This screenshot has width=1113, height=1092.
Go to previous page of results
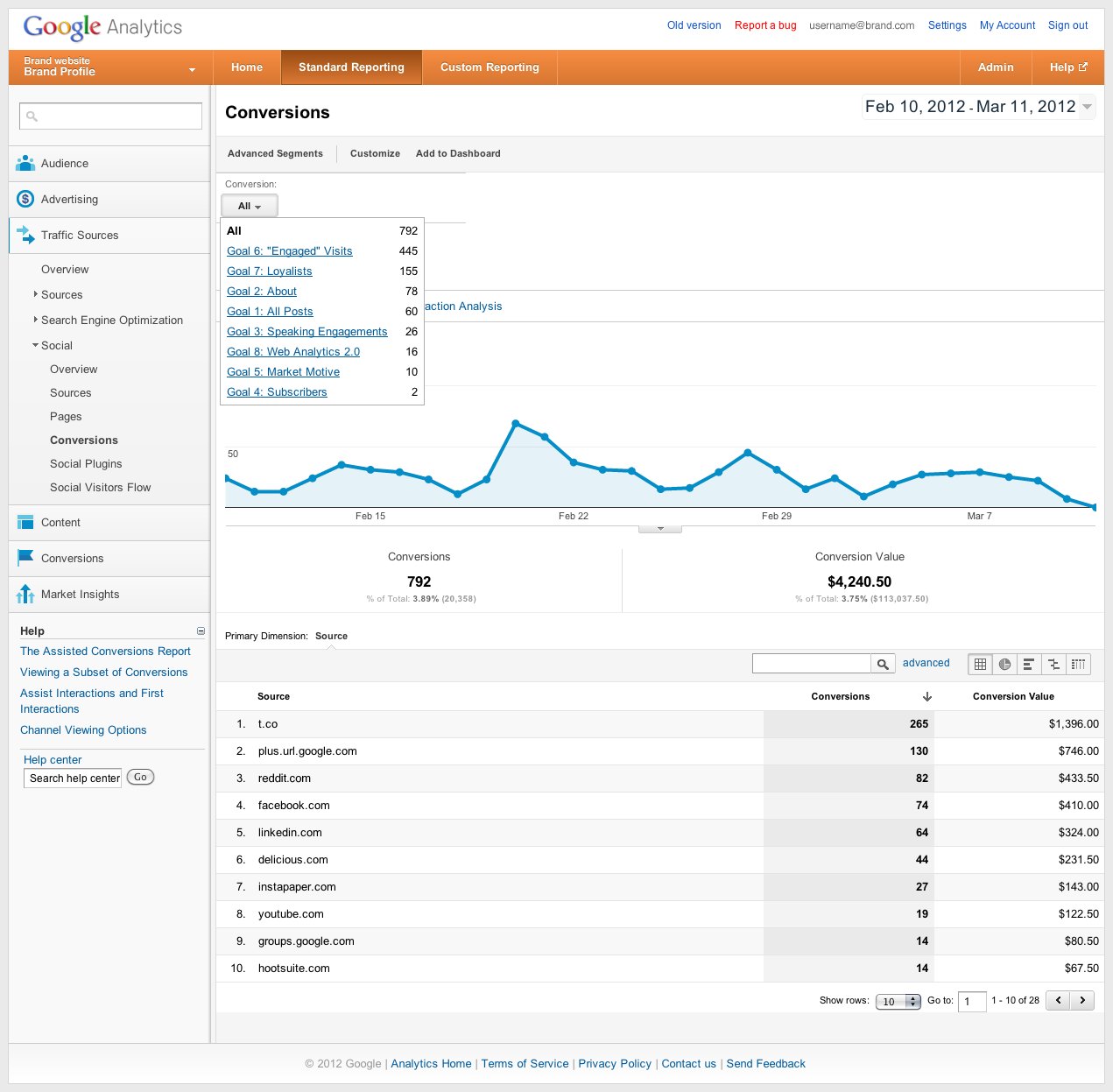point(1059,1000)
